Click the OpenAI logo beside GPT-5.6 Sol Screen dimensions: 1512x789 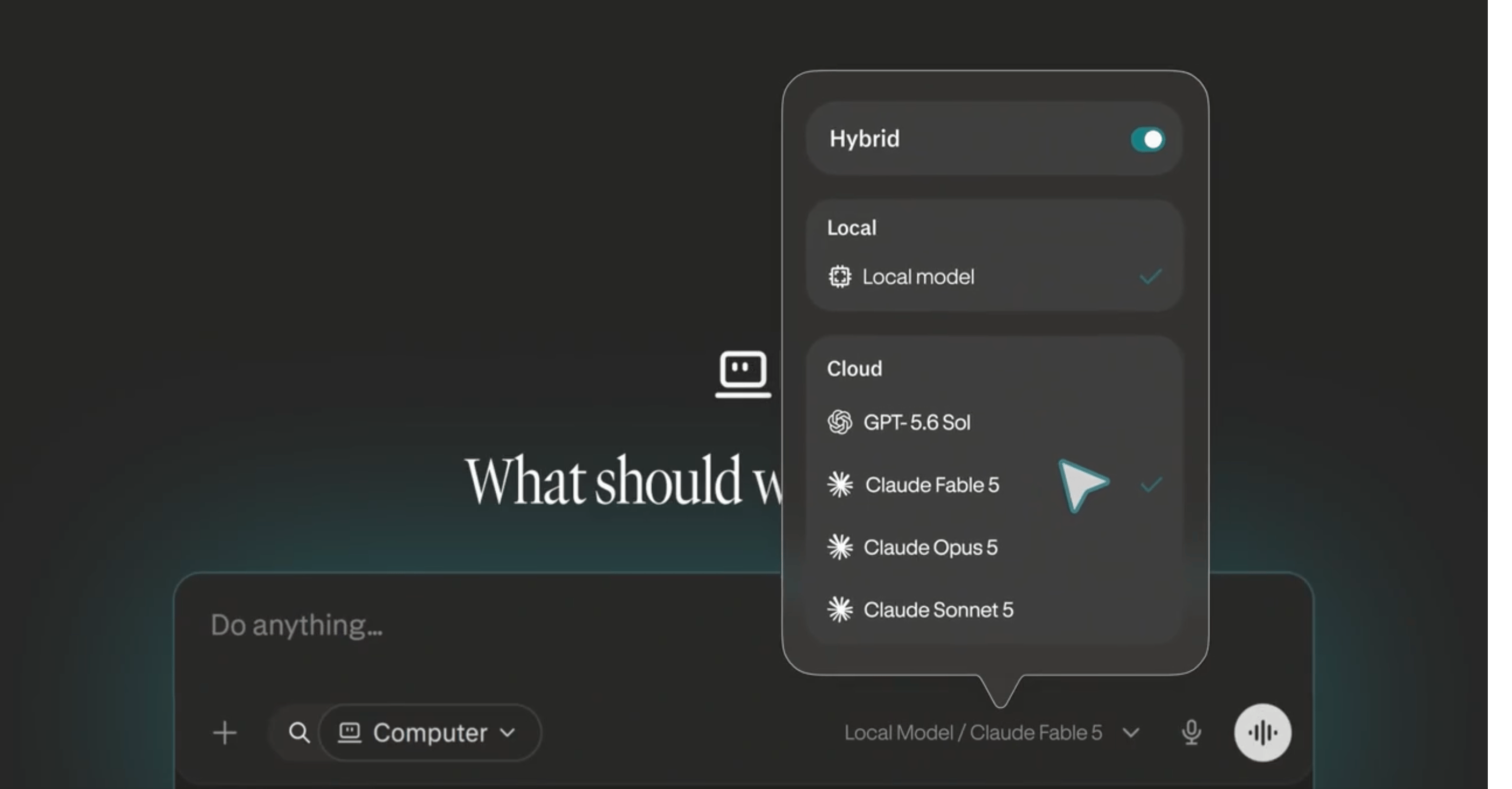[839, 422]
